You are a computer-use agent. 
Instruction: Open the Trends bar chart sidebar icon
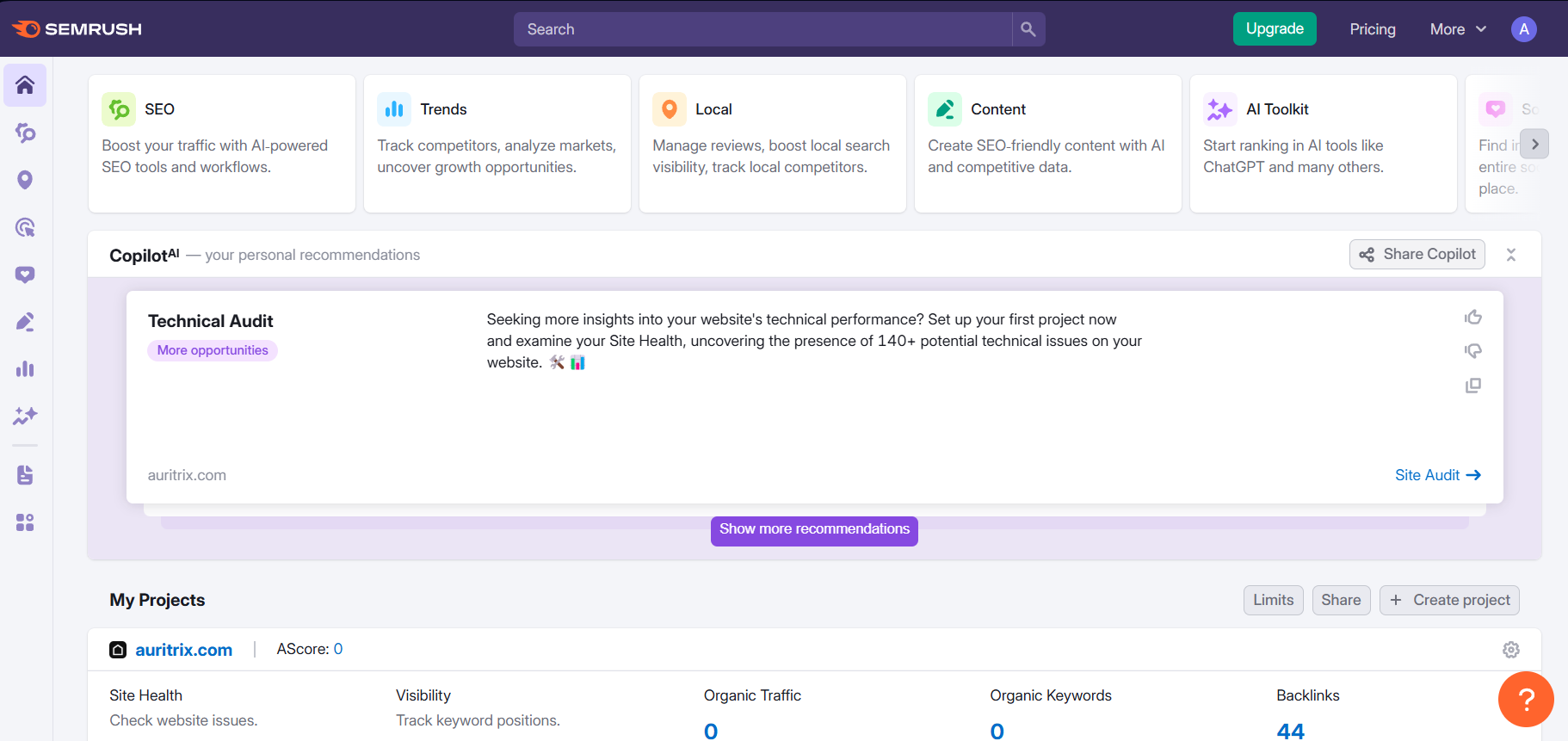tap(25, 369)
